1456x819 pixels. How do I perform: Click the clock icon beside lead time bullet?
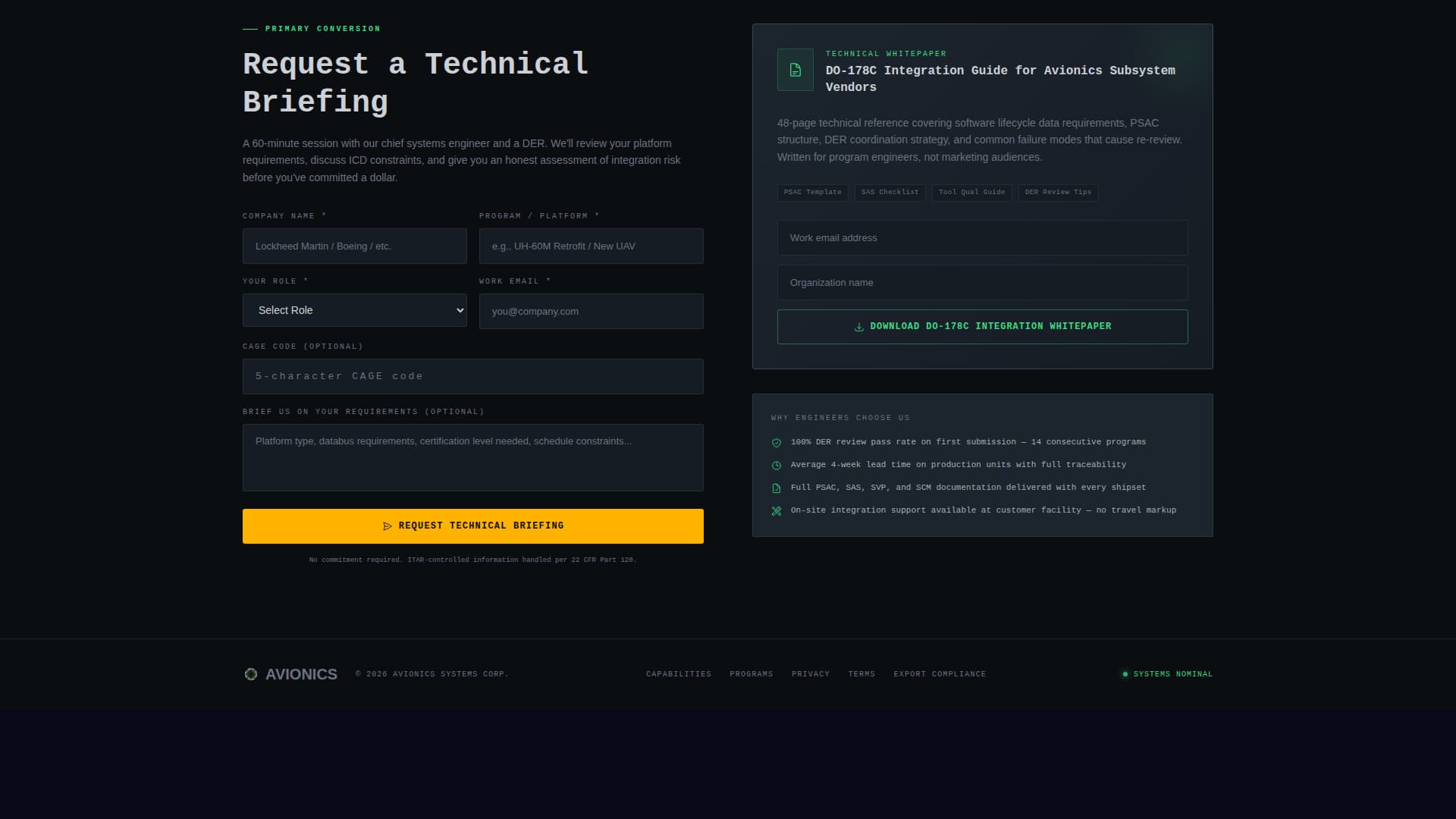tap(776, 465)
